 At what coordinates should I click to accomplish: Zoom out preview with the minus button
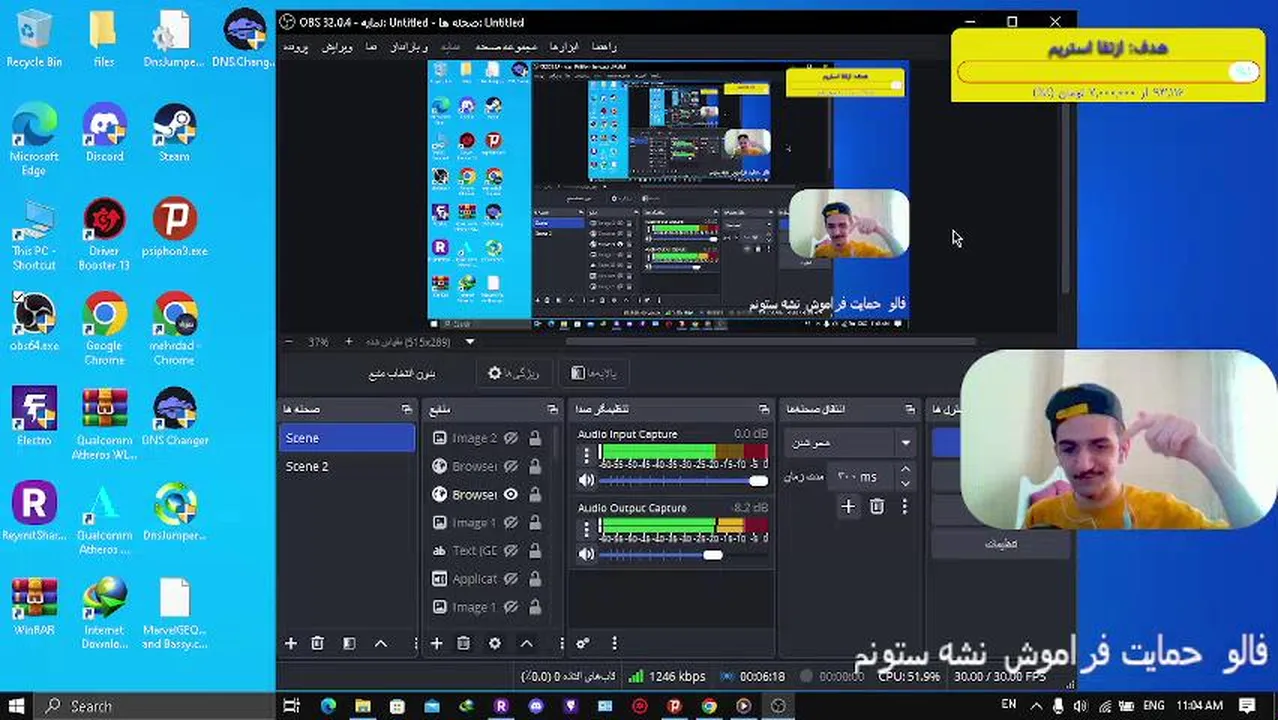pos(289,342)
